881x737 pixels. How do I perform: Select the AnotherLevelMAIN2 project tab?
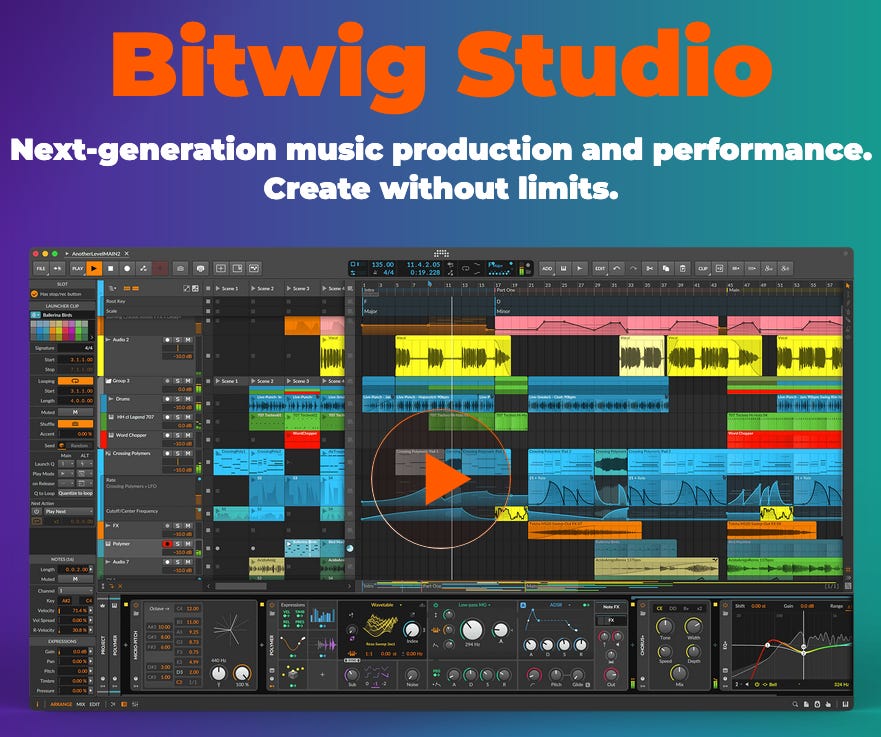coord(97,254)
